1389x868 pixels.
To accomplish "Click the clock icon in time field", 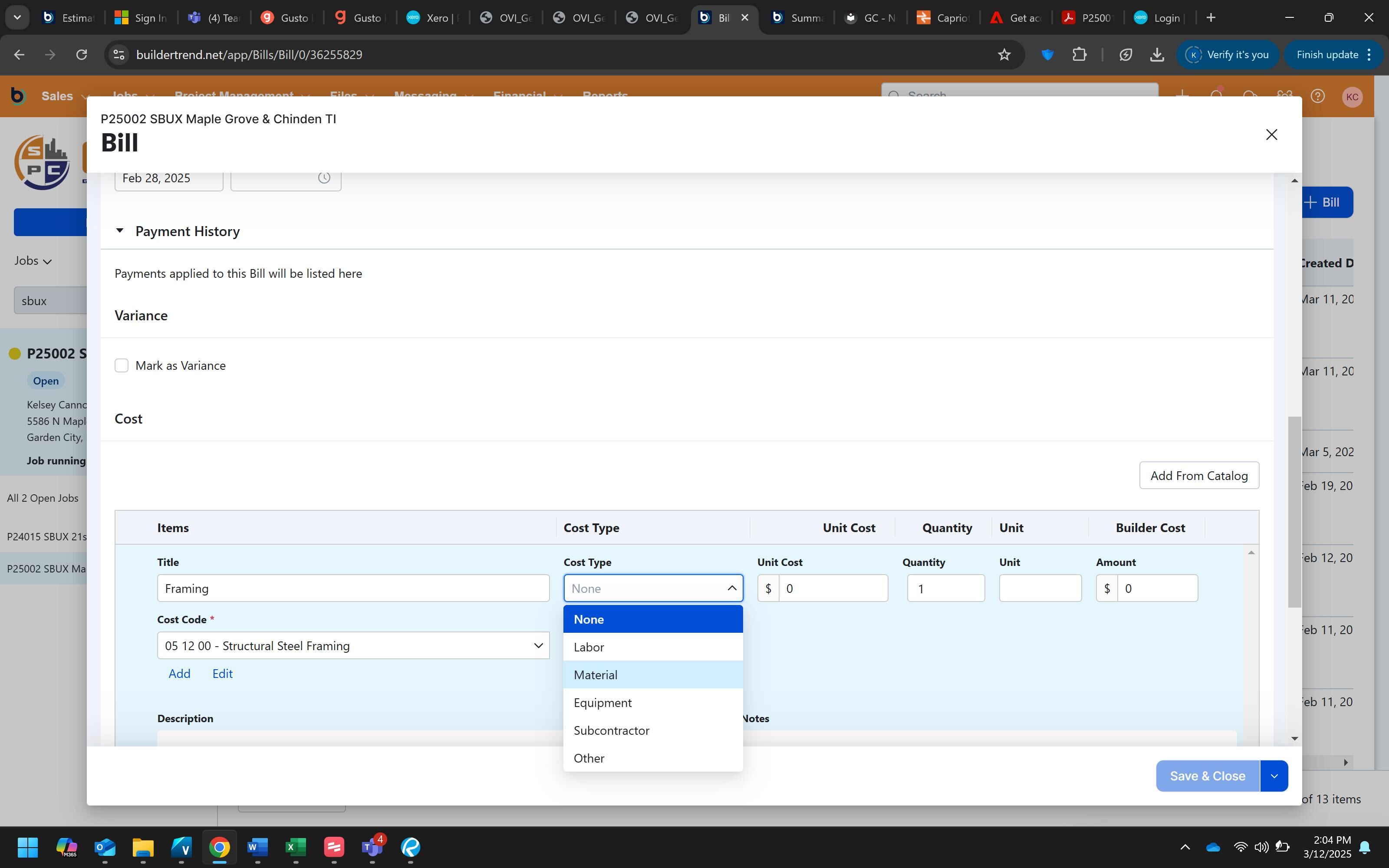I will click(324, 178).
